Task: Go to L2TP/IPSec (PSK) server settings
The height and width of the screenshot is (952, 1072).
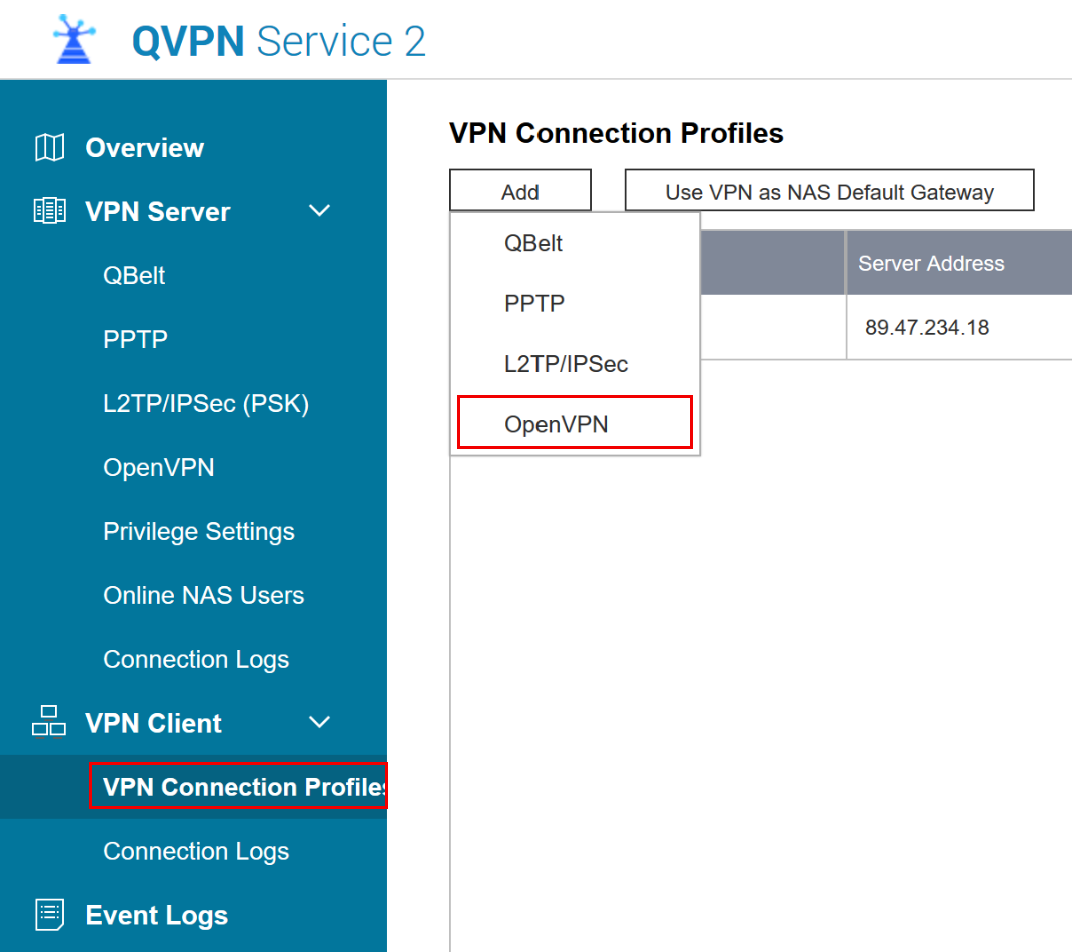Action: pyautogui.click(x=205, y=404)
